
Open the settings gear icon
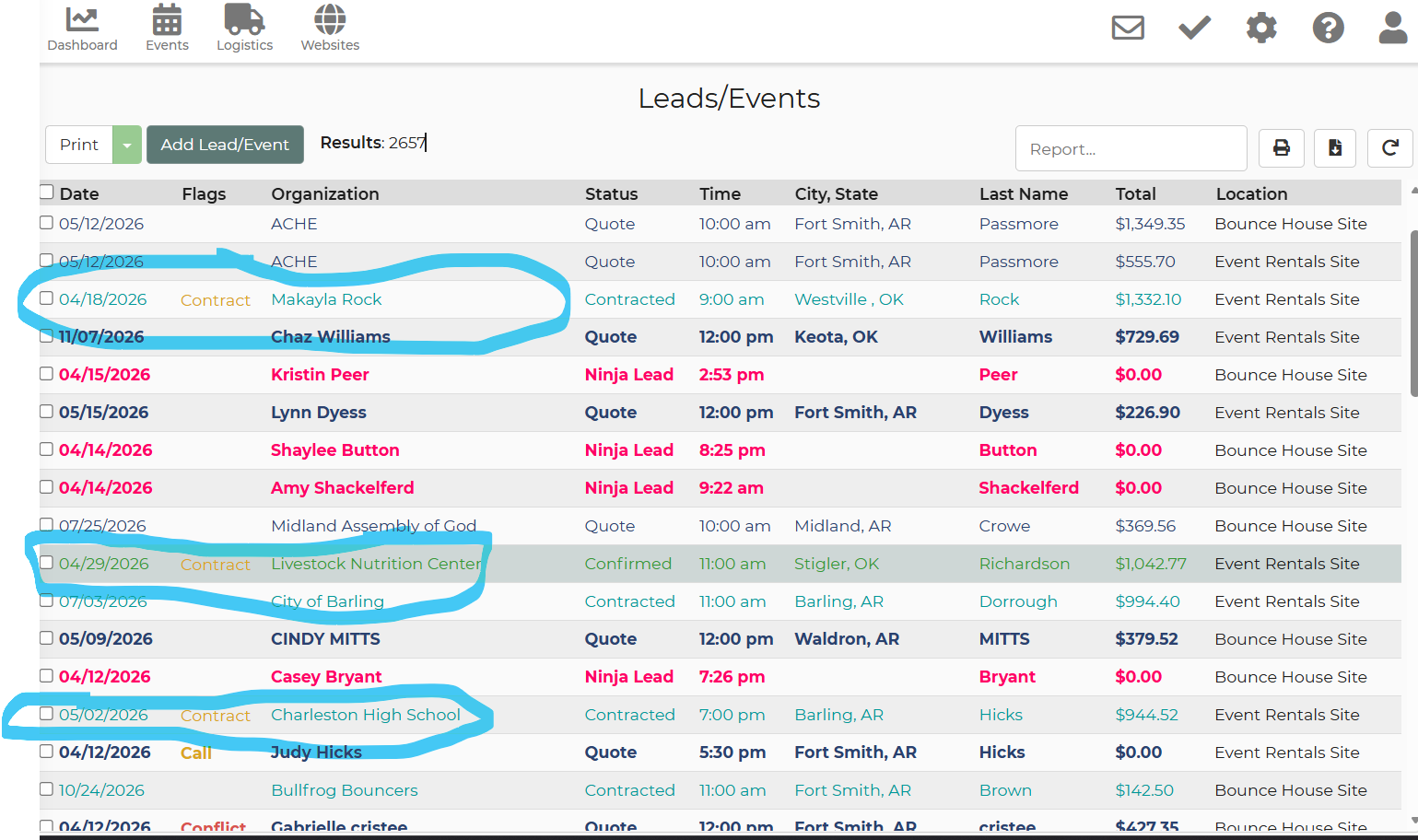[1261, 28]
